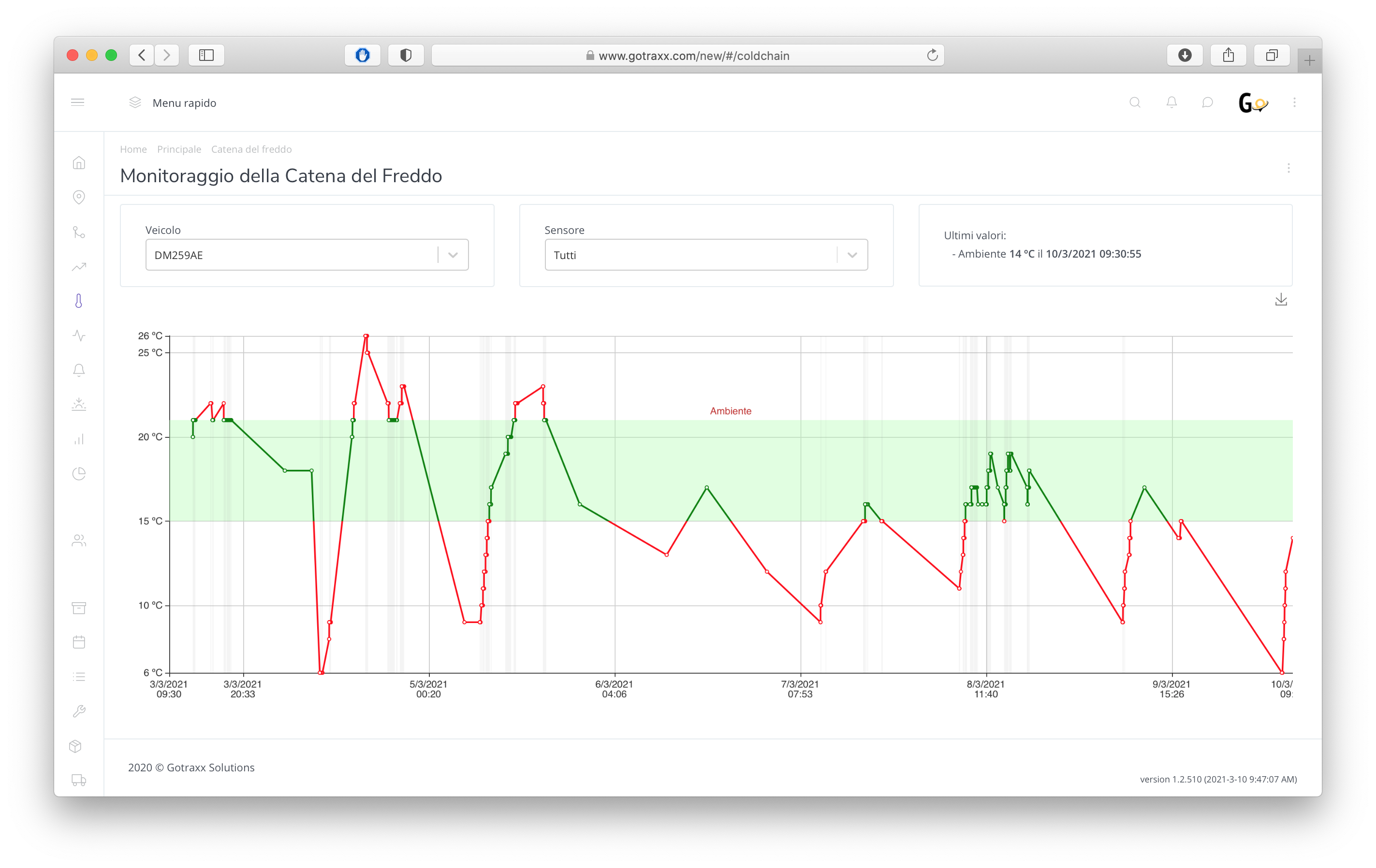This screenshot has height=868, width=1376.
Task: Open the package cube sidebar icon
Action: click(75, 746)
